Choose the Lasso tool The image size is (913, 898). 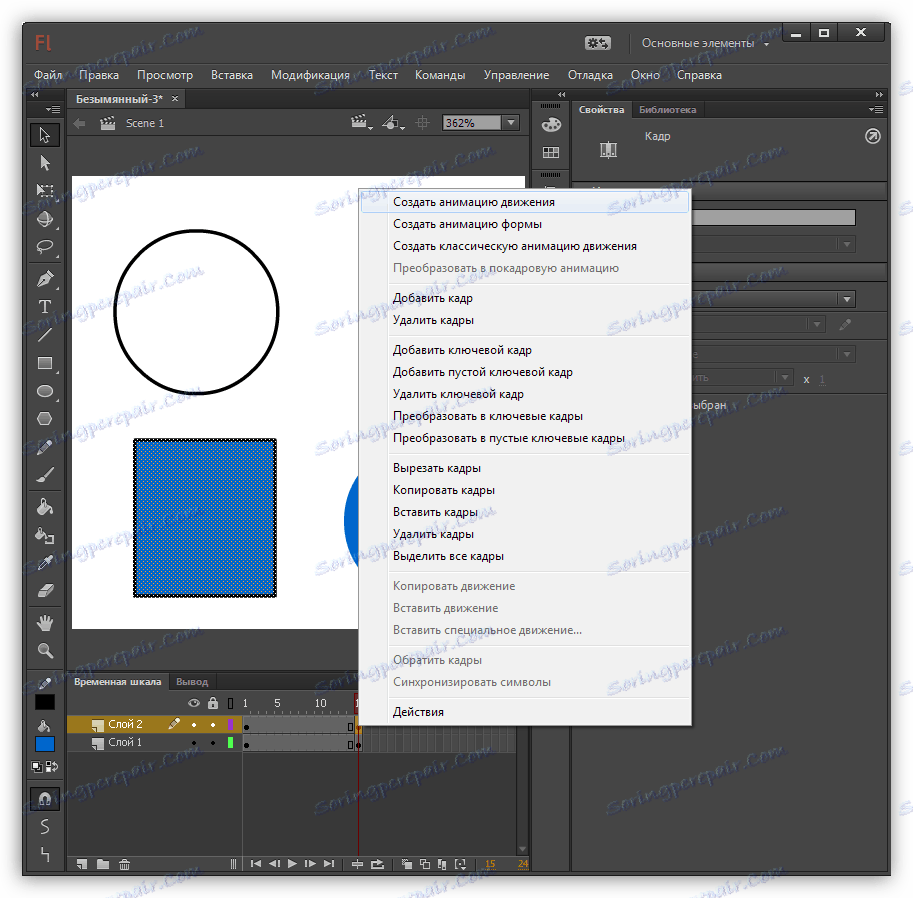click(x=45, y=247)
